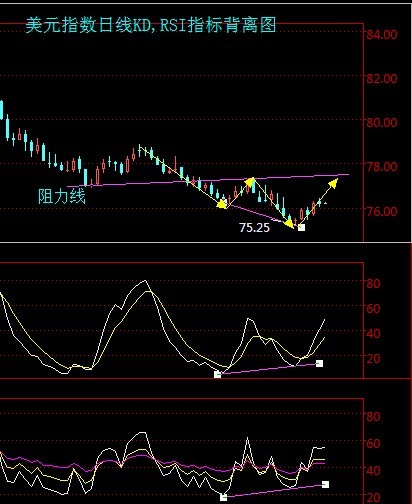
Task: Click the 78.00 price axis label
Action: click(382, 166)
